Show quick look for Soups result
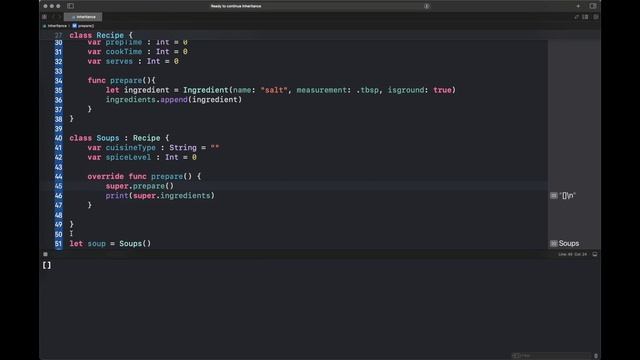640x360 pixels. click(554, 243)
